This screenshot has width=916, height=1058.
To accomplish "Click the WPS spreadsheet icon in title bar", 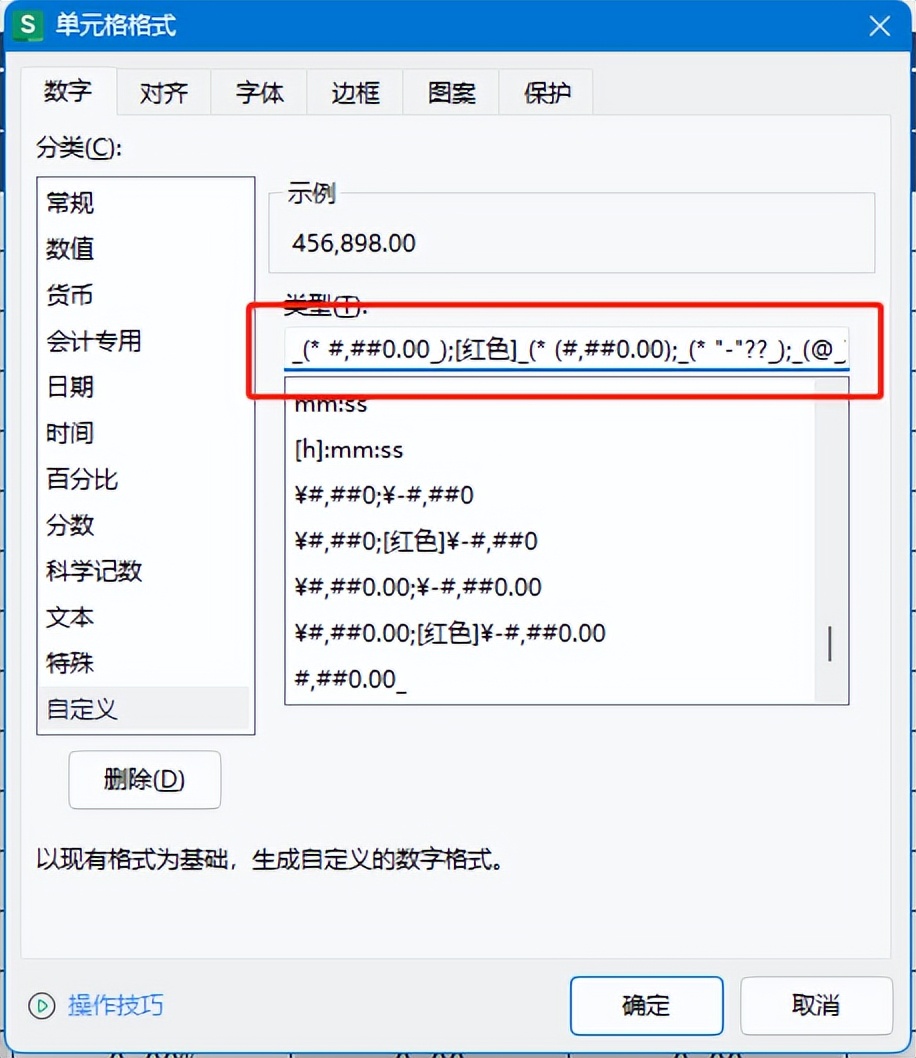I will click(28, 26).
